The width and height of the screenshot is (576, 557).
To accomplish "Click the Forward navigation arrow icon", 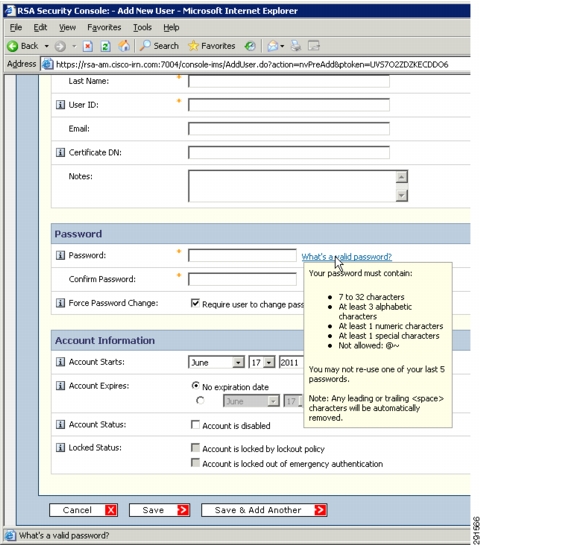I will 60,46.
